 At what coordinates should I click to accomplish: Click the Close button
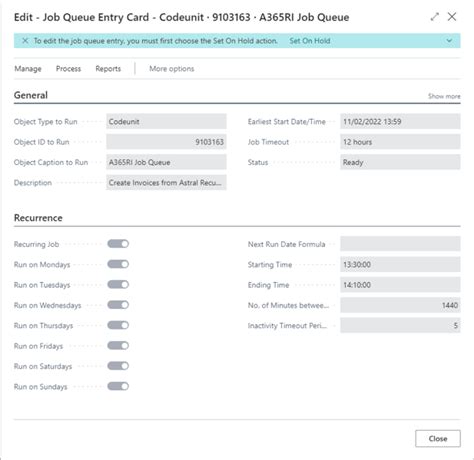[438, 438]
